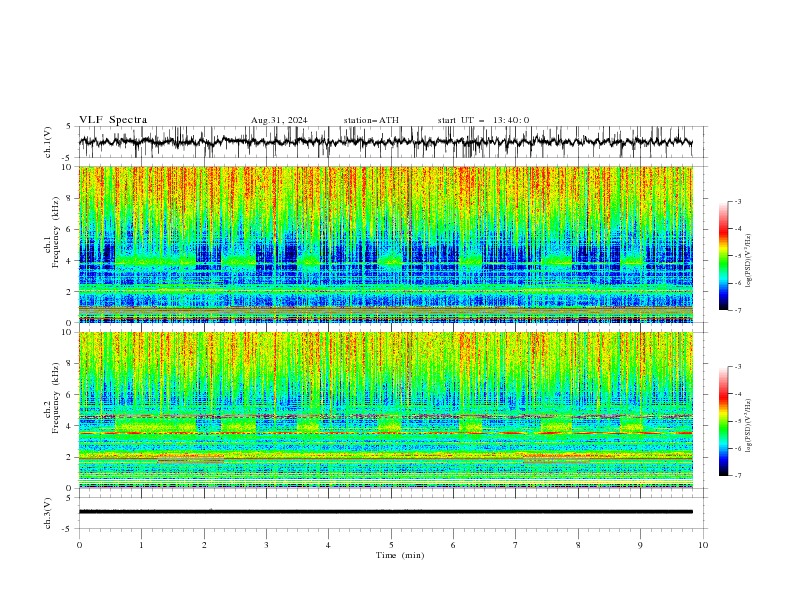Click time axis tick label "8"
Screen dimensions: 792x612
click(578, 545)
